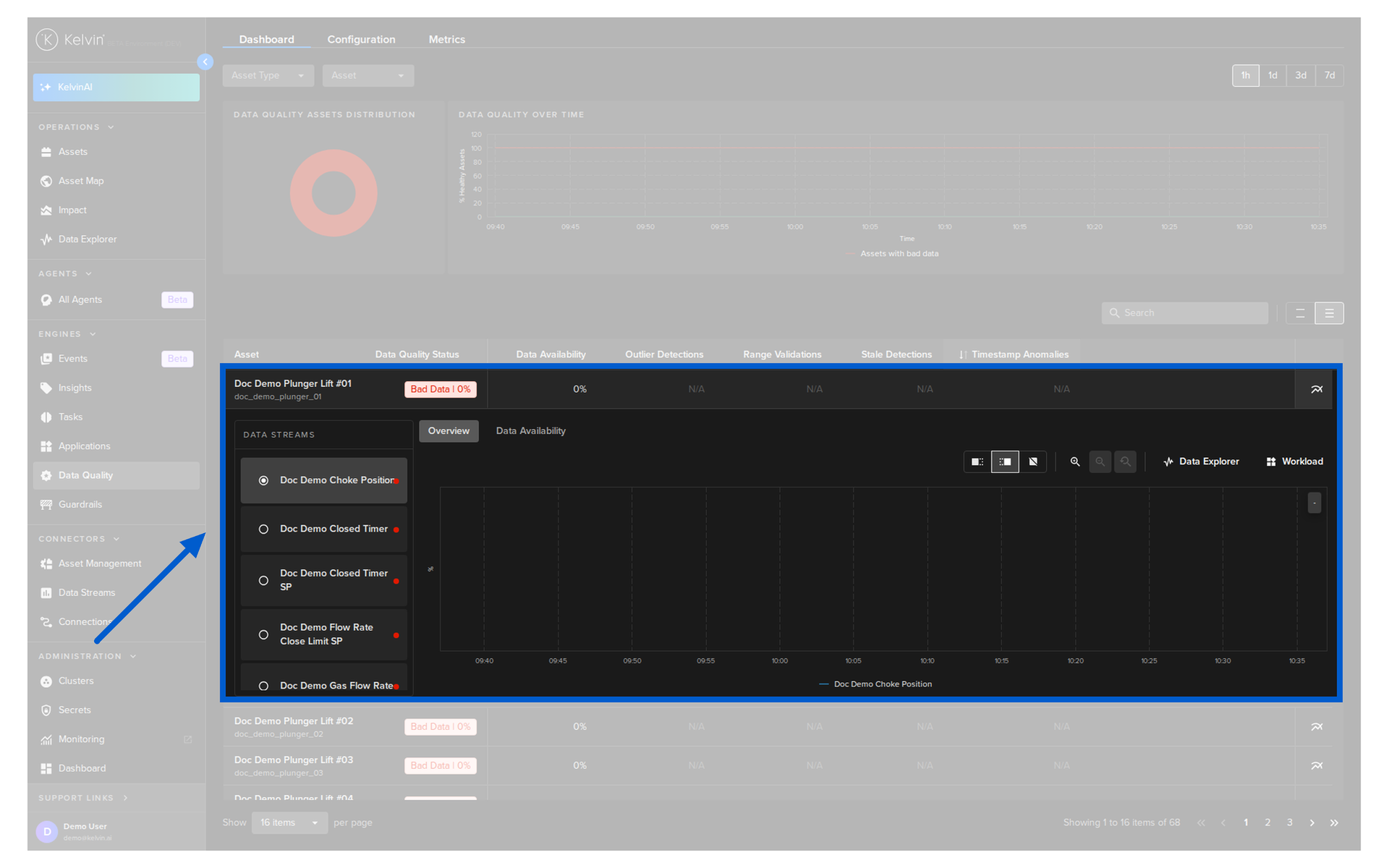Open Data Explorer for this asset
This screenshot has height=868, width=1389.
click(x=1201, y=461)
